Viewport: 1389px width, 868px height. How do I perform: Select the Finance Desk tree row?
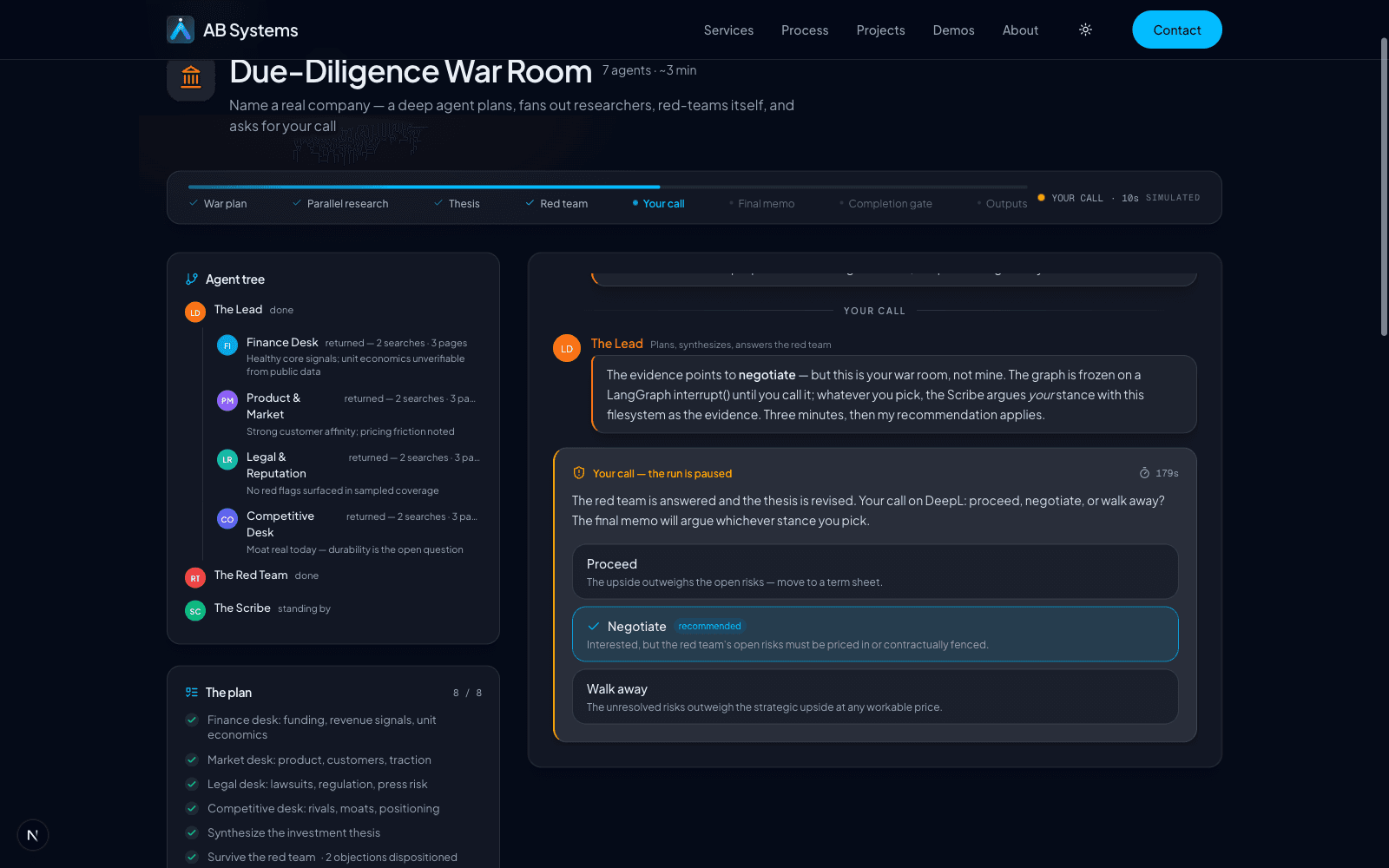coord(349,356)
